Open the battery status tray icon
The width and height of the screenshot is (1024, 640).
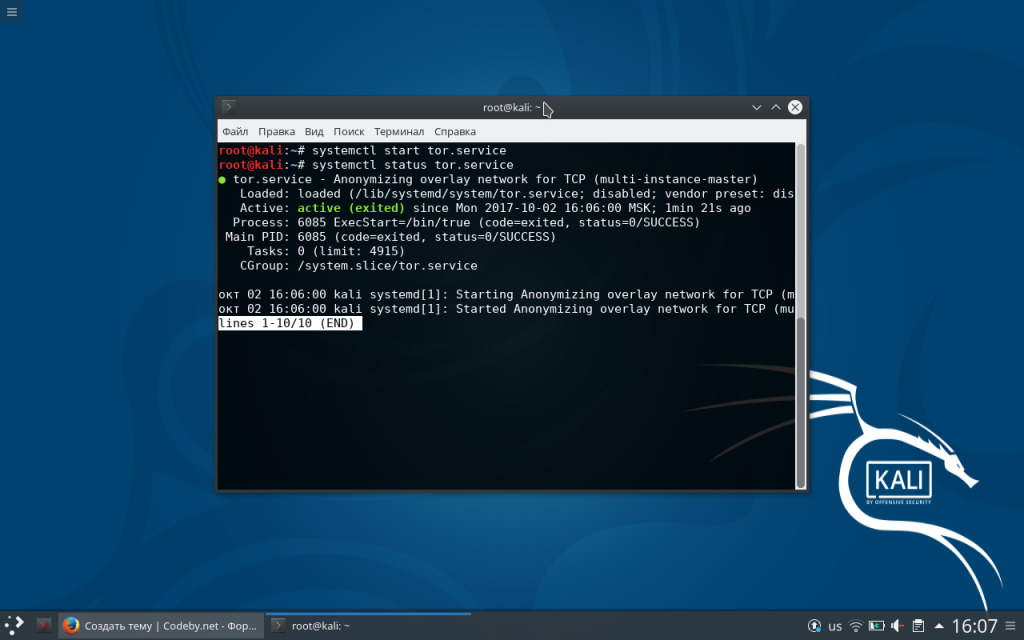[x=877, y=626]
